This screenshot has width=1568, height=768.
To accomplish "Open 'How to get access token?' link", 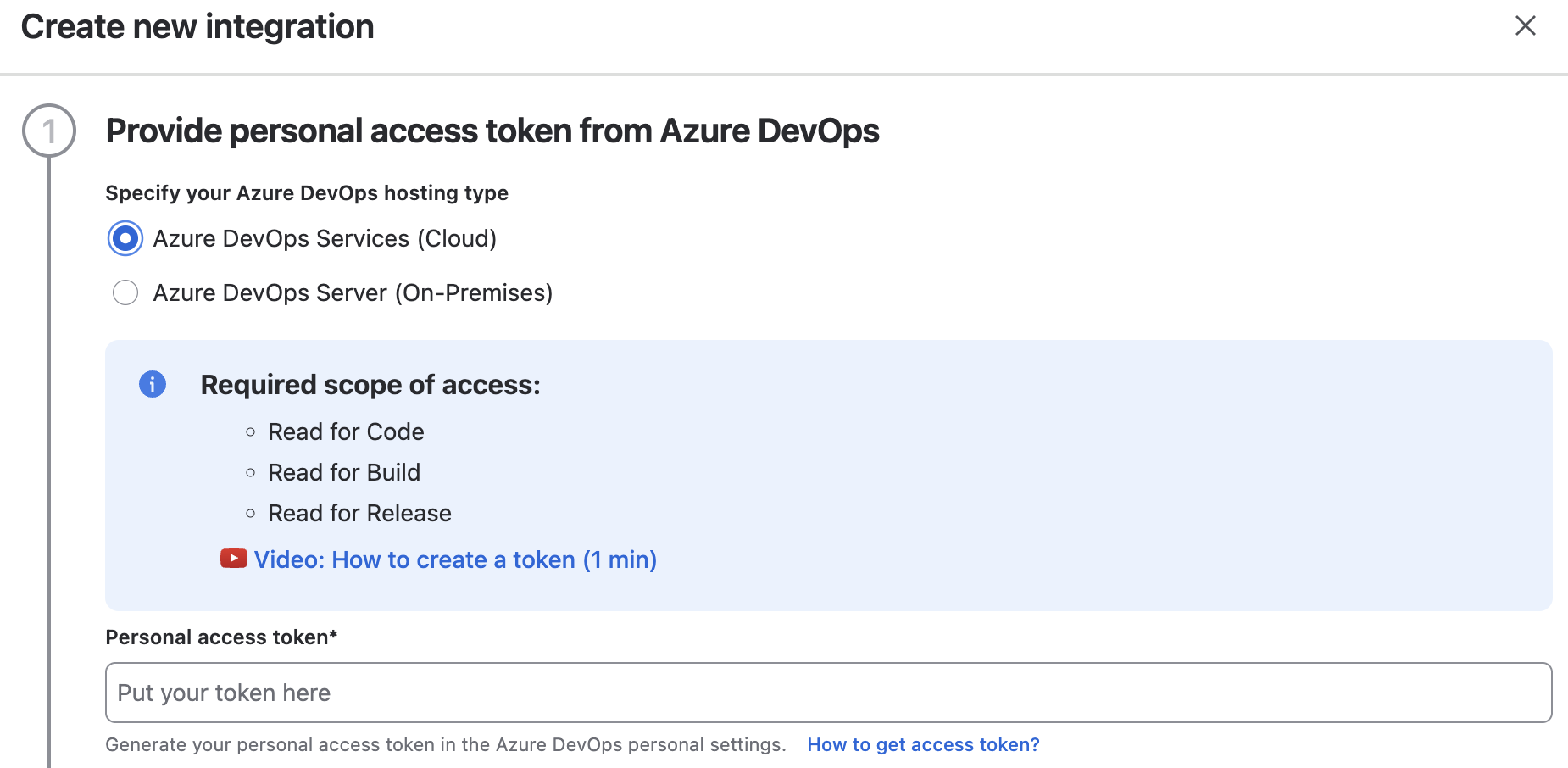I will pos(923,744).
